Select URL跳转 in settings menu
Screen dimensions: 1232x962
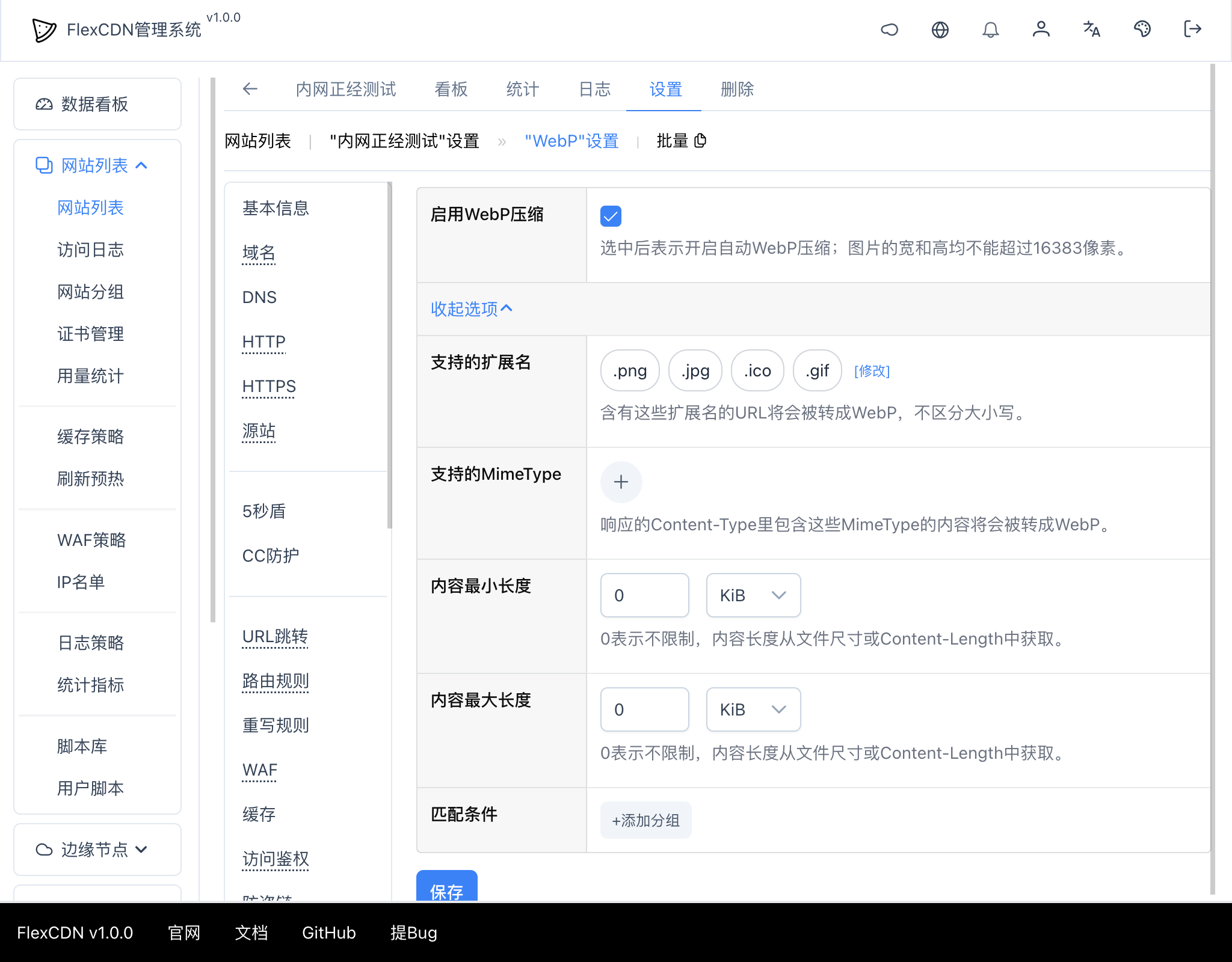click(275, 636)
